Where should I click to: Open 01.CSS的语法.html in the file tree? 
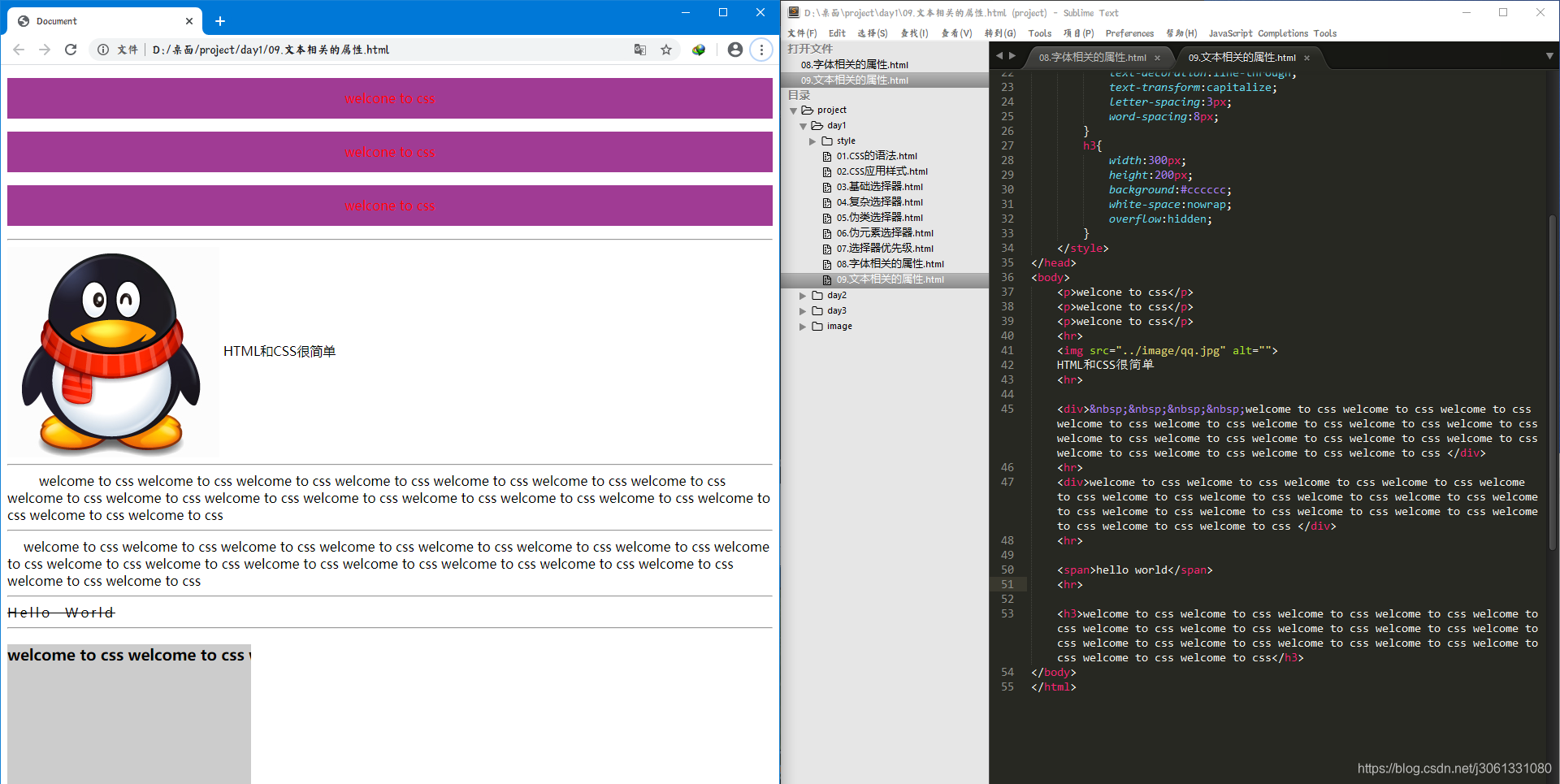coord(877,156)
